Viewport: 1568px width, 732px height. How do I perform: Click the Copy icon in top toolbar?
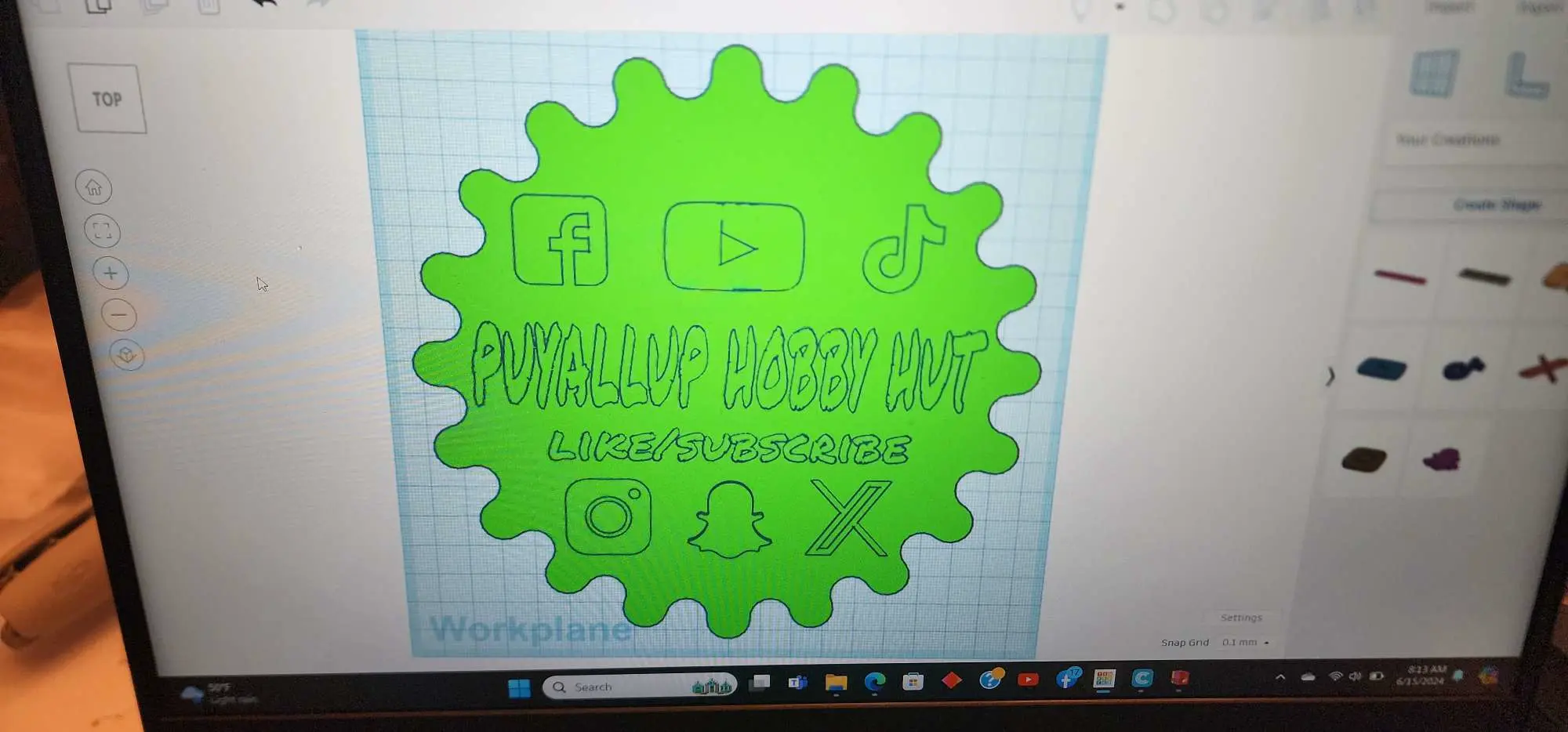point(99,6)
